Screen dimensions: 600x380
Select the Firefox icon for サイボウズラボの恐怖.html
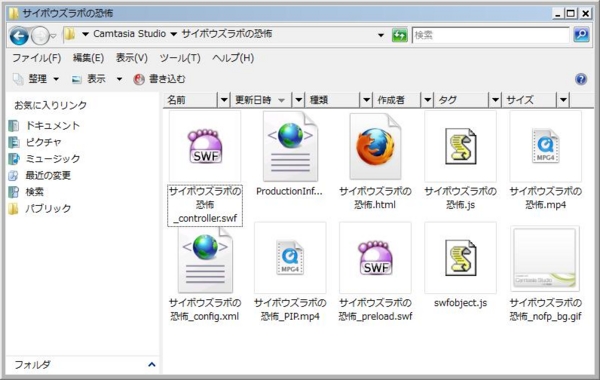tap(375, 147)
